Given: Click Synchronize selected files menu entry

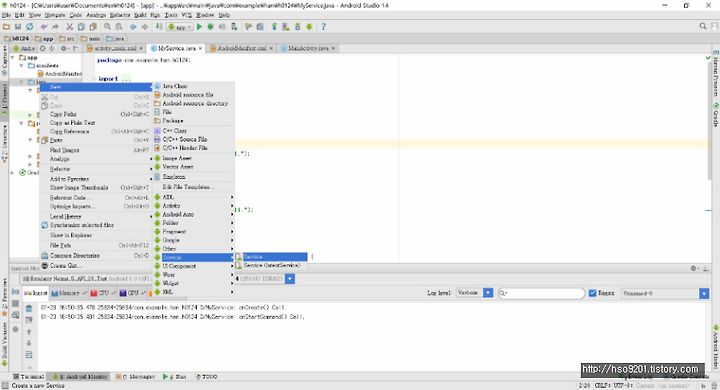Looking at the screenshot, I should click(x=96, y=225).
